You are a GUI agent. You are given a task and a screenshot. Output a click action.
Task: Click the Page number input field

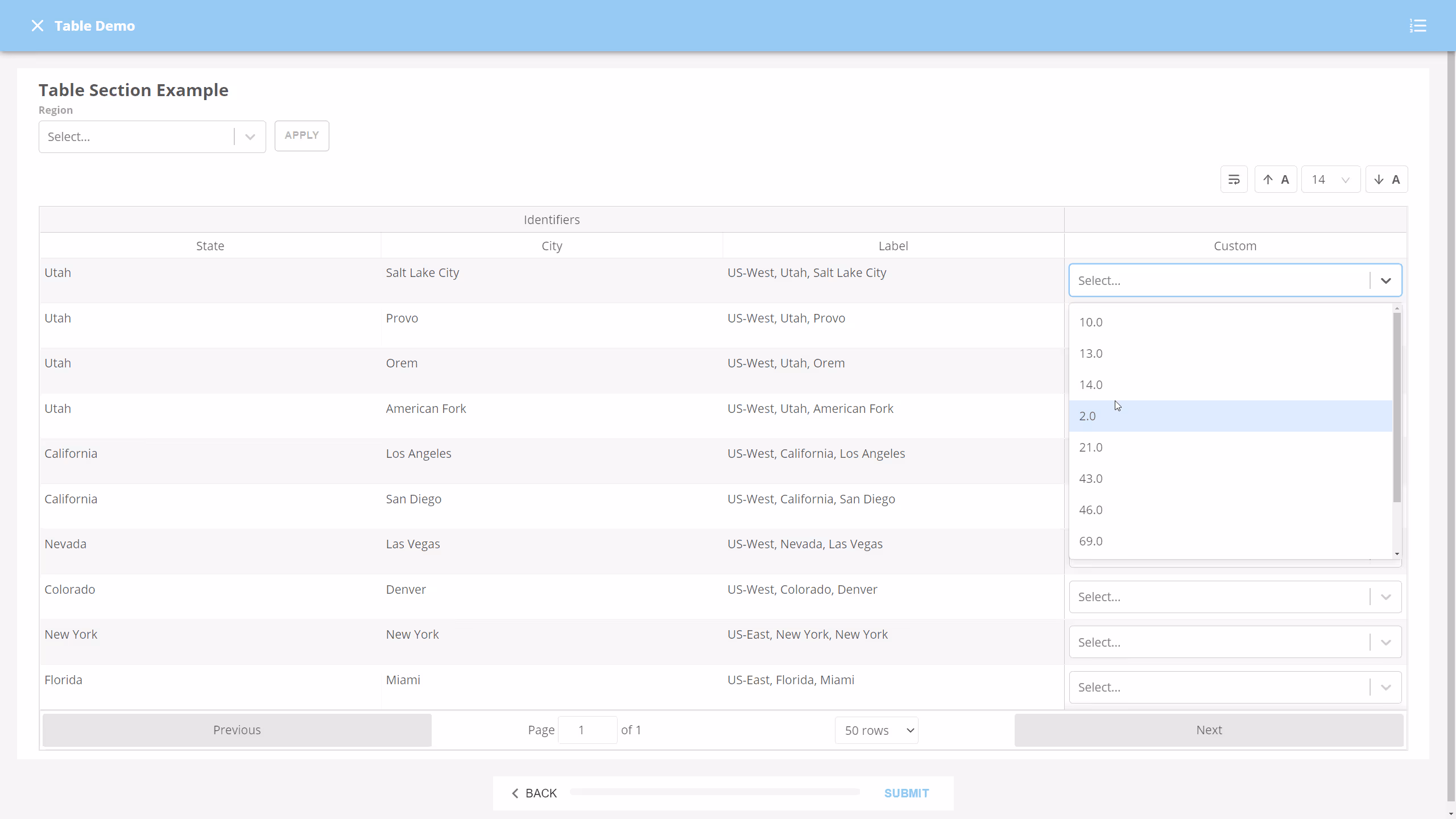point(587,730)
